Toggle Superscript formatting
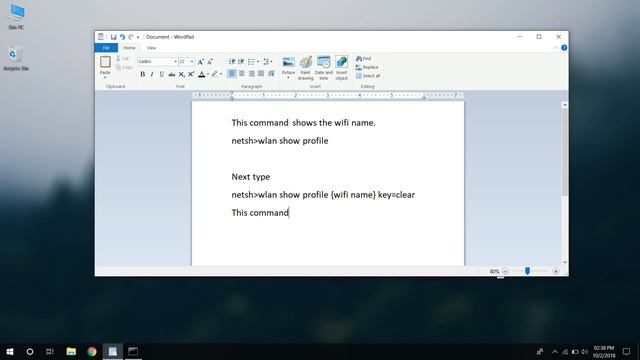 tap(191, 74)
